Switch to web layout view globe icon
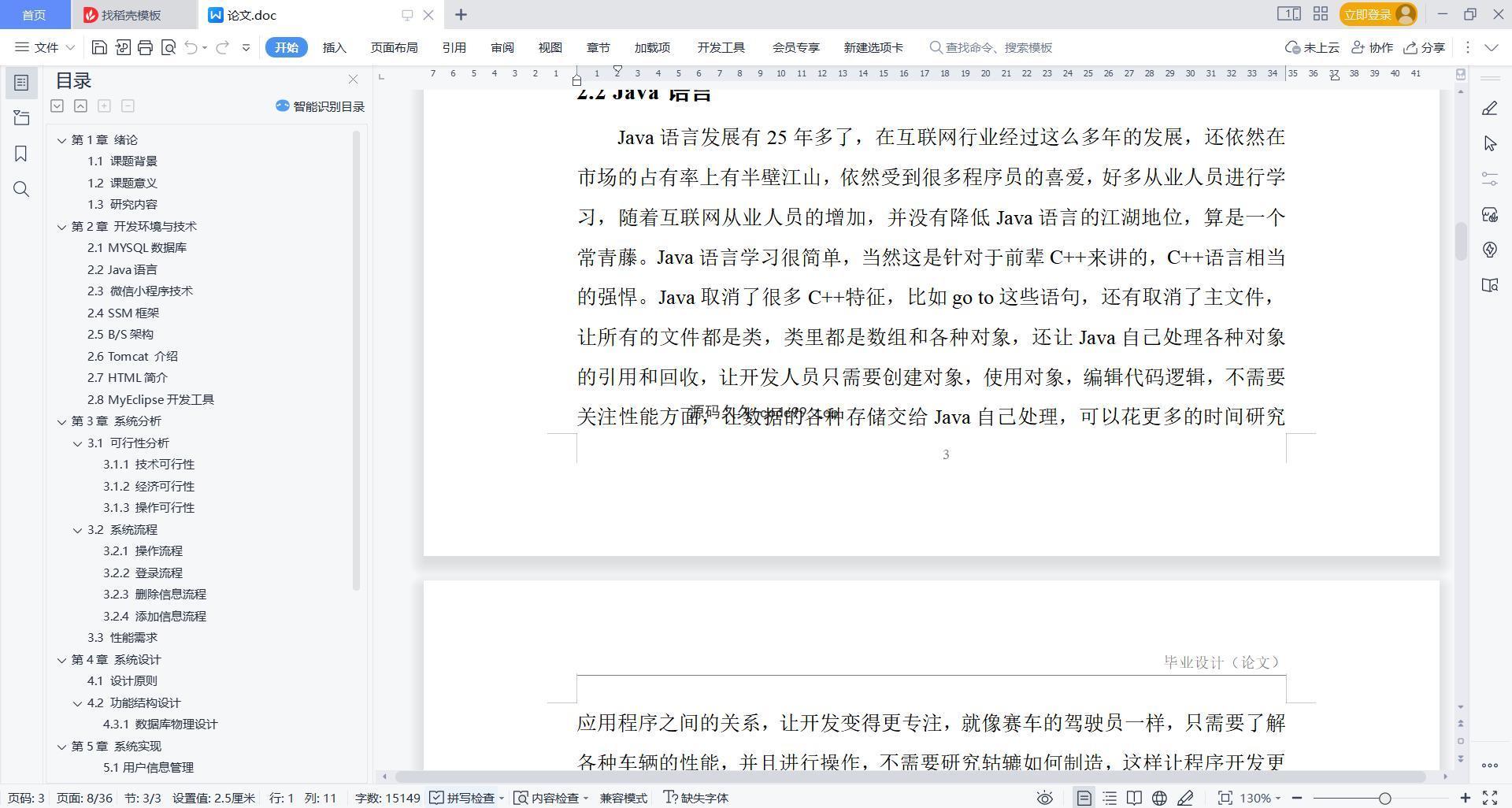 (1159, 798)
